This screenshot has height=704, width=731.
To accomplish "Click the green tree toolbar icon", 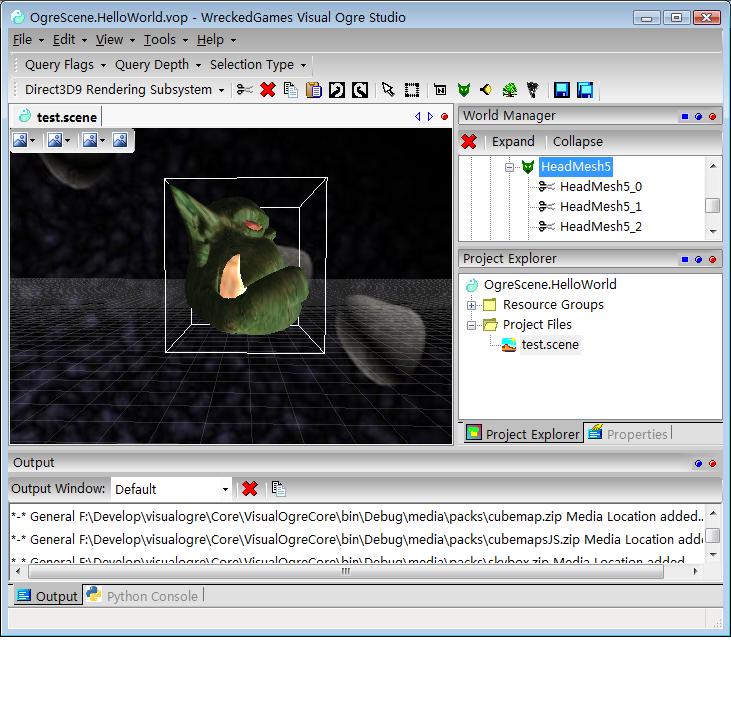I will tap(510, 90).
